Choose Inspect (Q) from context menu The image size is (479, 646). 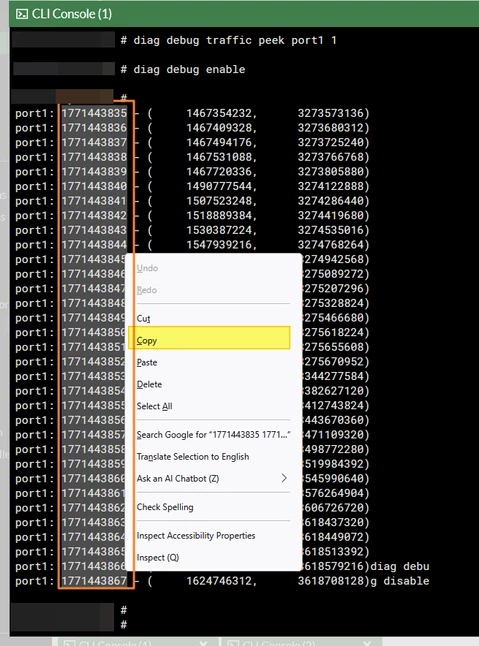pos(158,557)
